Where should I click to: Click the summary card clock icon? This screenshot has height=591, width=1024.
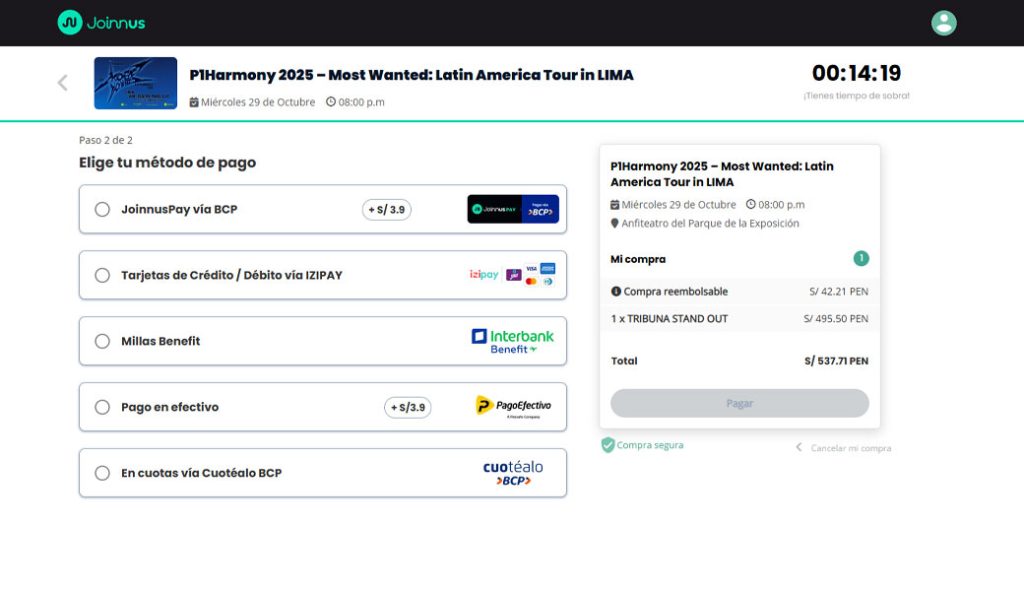[751, 204]
